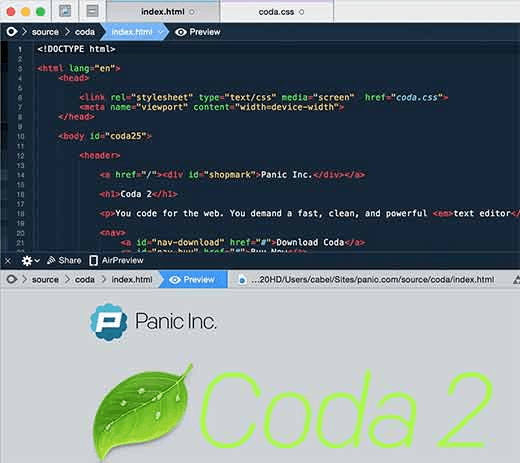The height and width of the screenshot is (463, 520).
Task: Click the body id "coda25" value
Action: 126,136
